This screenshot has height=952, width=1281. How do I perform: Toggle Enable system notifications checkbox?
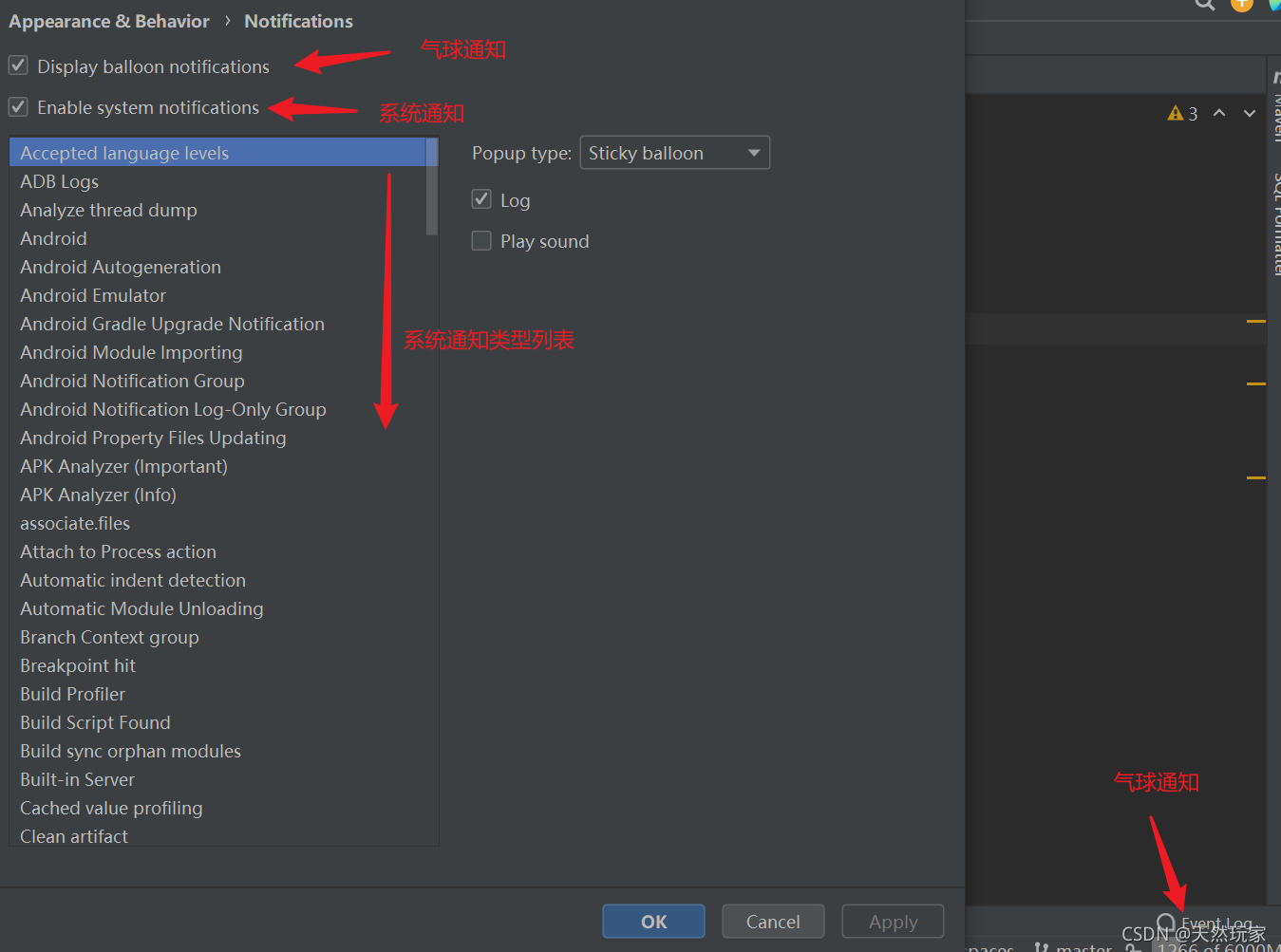(18, 106)
